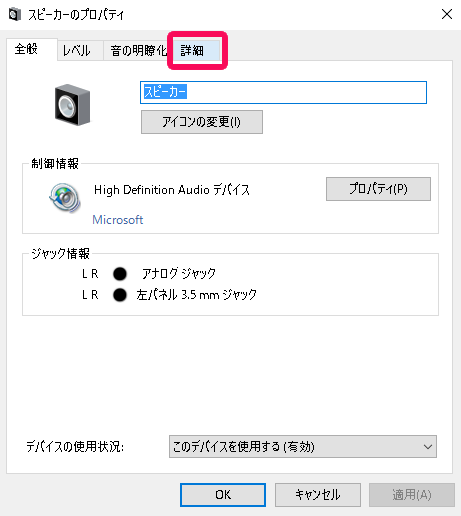Image resolution: width=461 pixels, height=516 pixels.
Task: Close the speaker properties dialog
Action: [x=447, y=14]
